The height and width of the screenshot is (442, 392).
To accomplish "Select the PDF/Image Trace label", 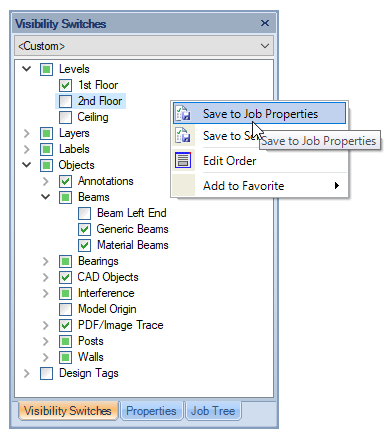I will (x=121, y=325).
